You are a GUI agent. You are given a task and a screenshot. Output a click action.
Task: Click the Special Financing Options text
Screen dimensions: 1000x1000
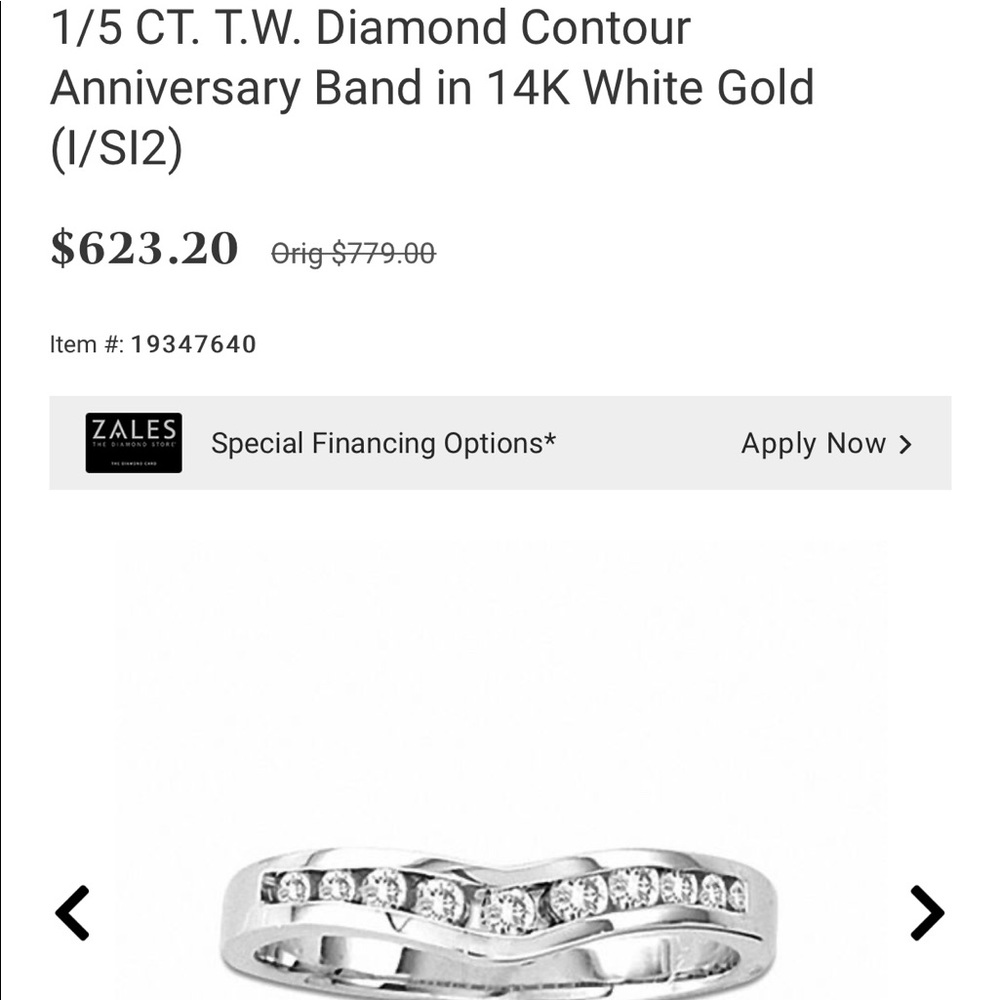[383, 443]
